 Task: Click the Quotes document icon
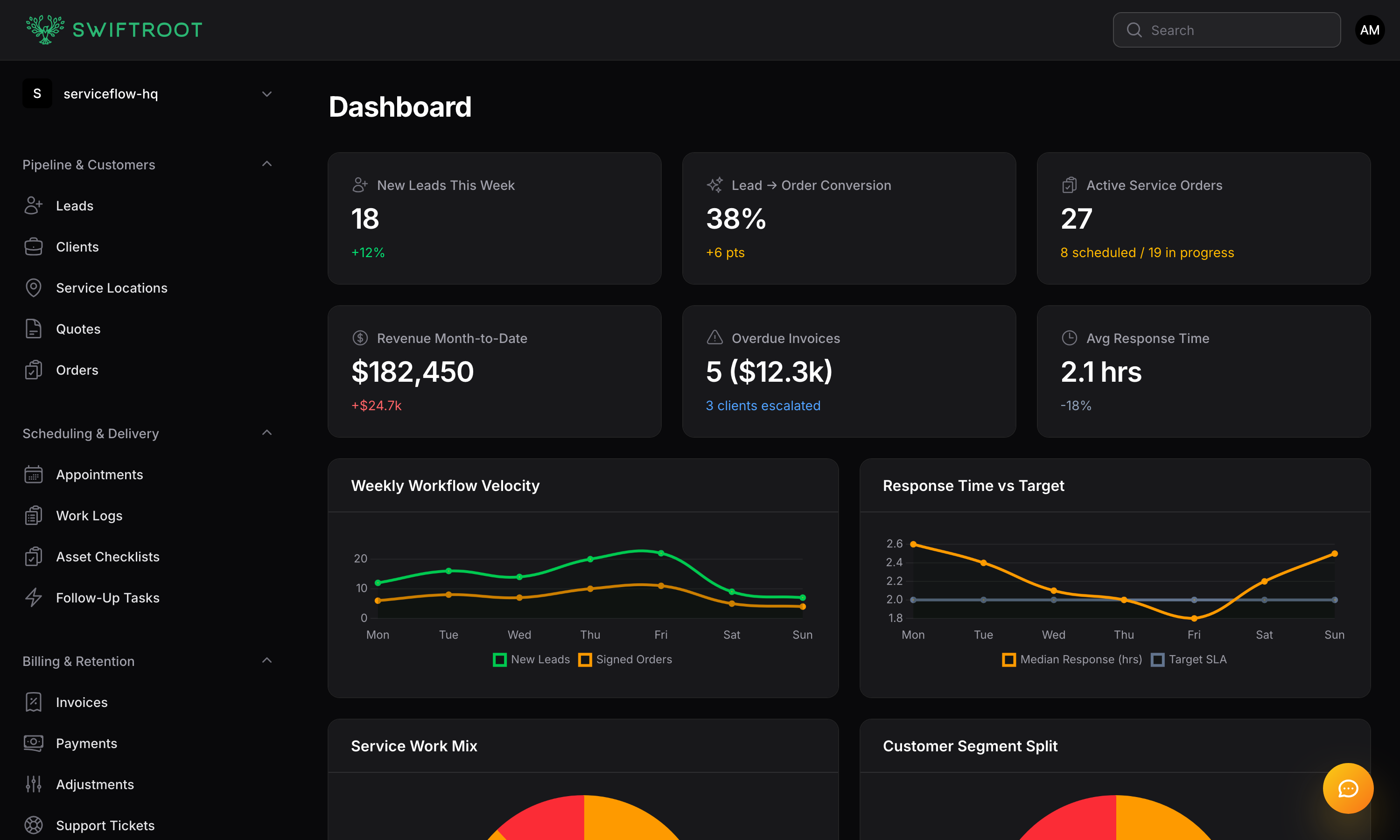[34, 329]
